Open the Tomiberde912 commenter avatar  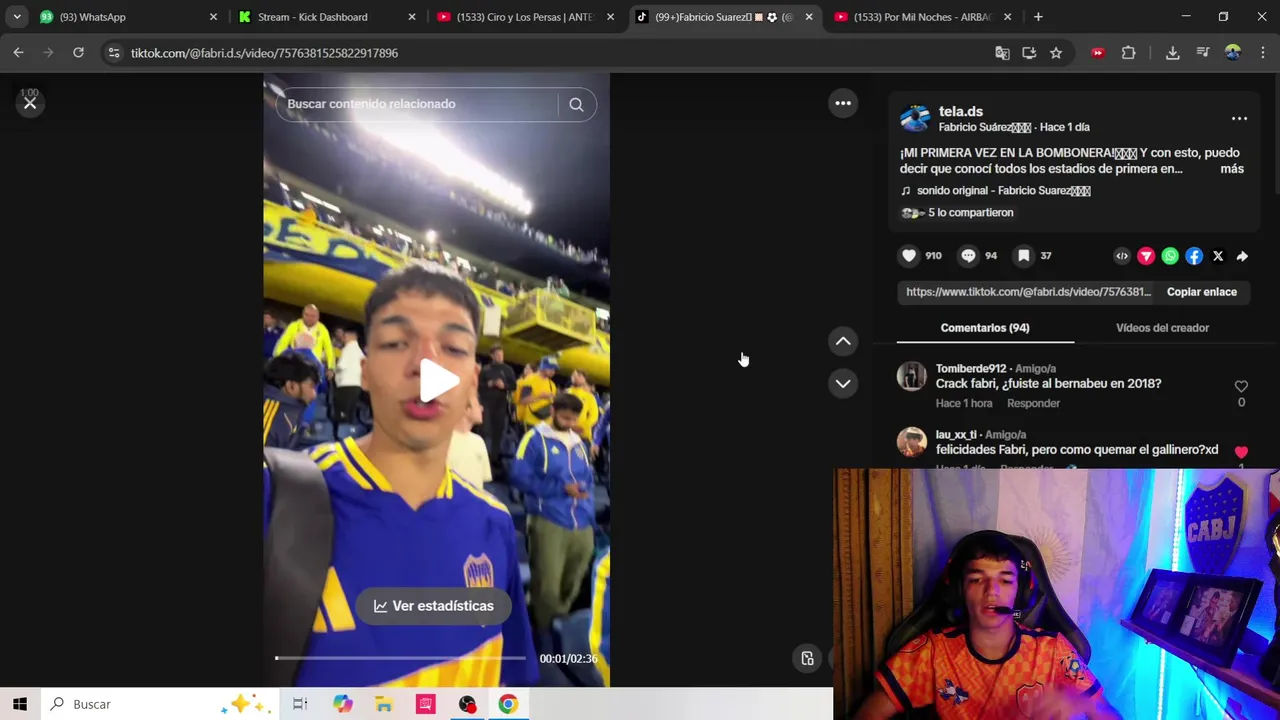(x=911, y=377)
